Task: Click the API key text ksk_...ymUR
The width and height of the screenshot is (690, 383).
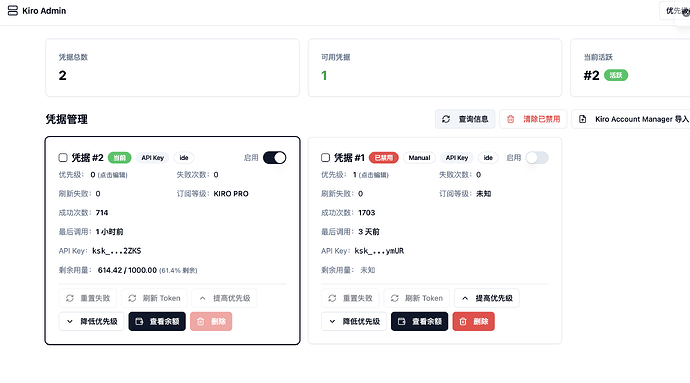Action: pyautogui.click(x=379, y=251)
